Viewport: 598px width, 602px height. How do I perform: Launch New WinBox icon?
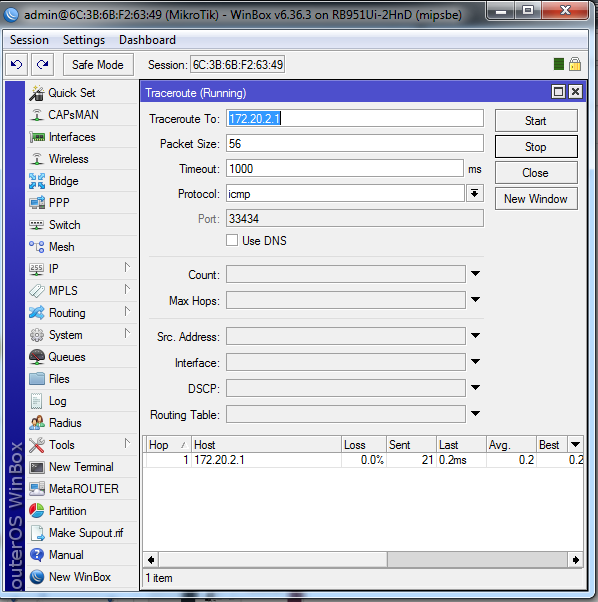pyautogui.click(x=37, y=577)
